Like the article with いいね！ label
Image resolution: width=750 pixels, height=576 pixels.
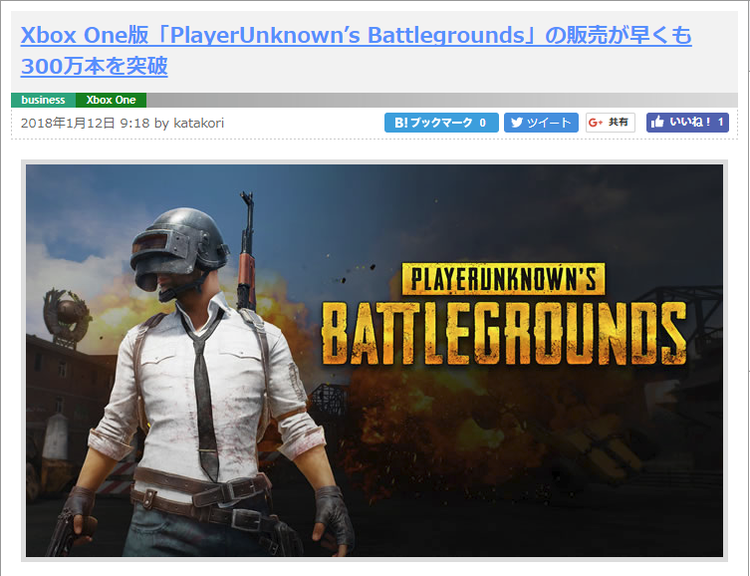click(690, 122)
